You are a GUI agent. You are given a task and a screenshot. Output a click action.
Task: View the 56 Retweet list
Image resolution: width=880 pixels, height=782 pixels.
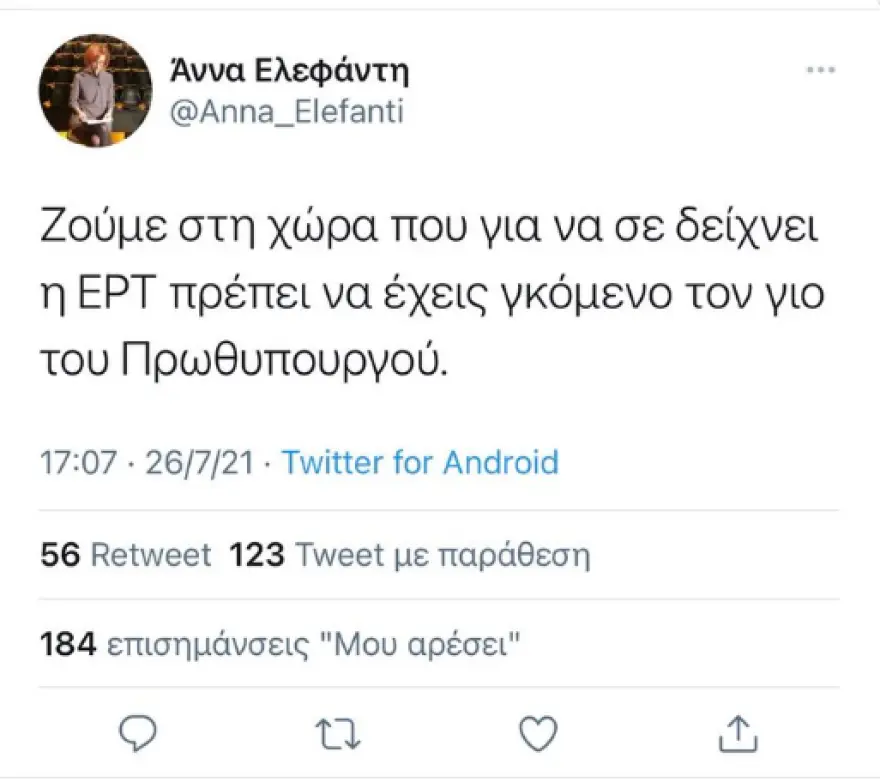pos(125,554)
